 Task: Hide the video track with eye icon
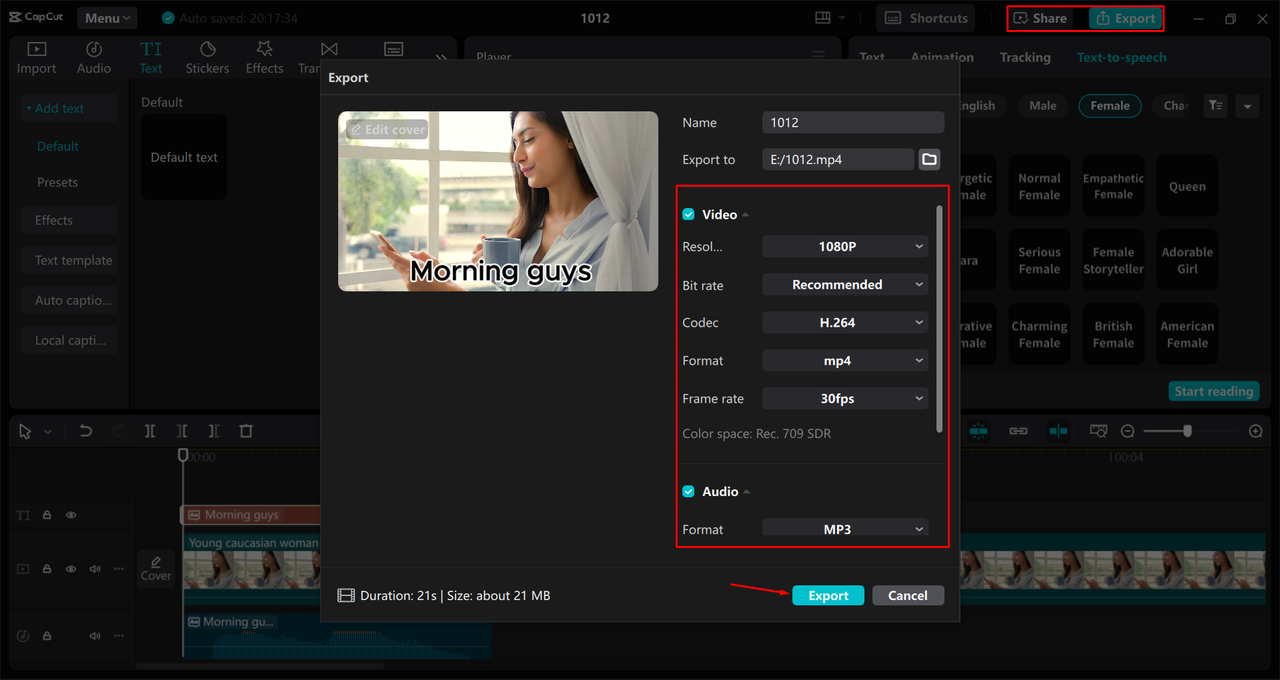coord(71,569)
